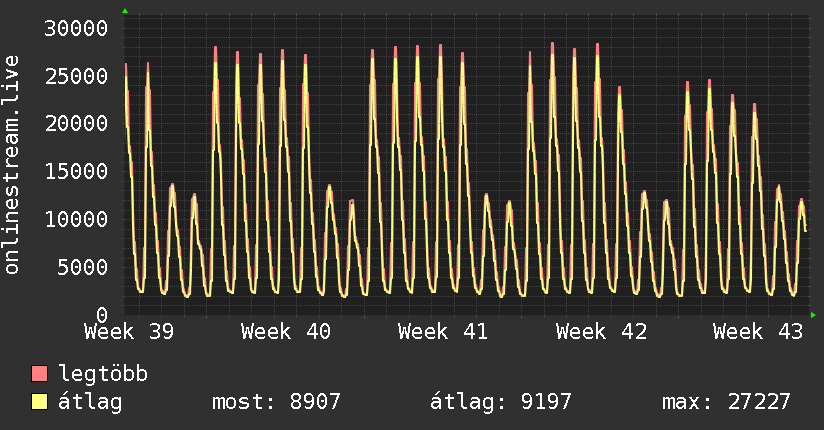Click the most: 8907 statistic
The height and width of the screenshot is (430, 824).
click(x=276, y=402)
